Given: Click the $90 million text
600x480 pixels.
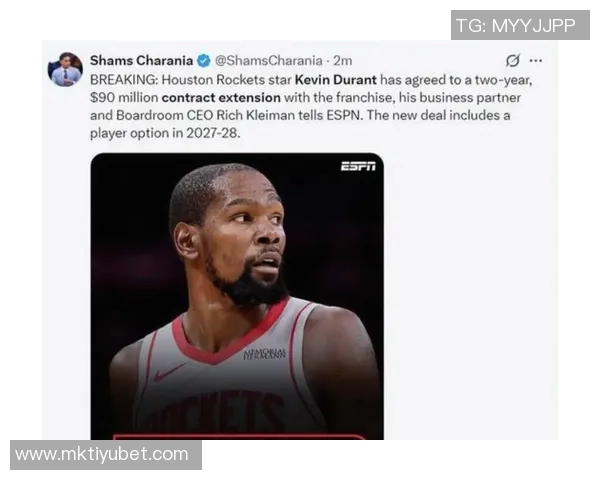Looking at the screenshot, I should point(124,98).
